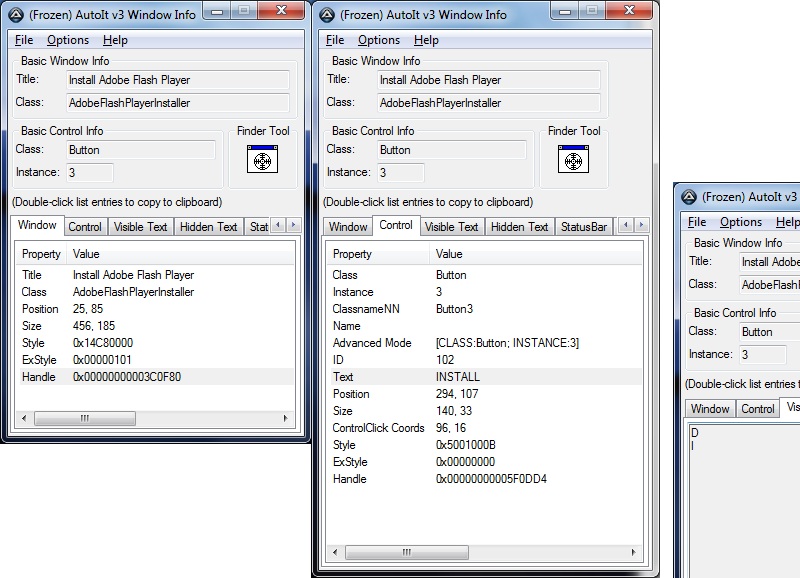
Task: Select the Control tab in right window
Action: [x=758, y=409]
